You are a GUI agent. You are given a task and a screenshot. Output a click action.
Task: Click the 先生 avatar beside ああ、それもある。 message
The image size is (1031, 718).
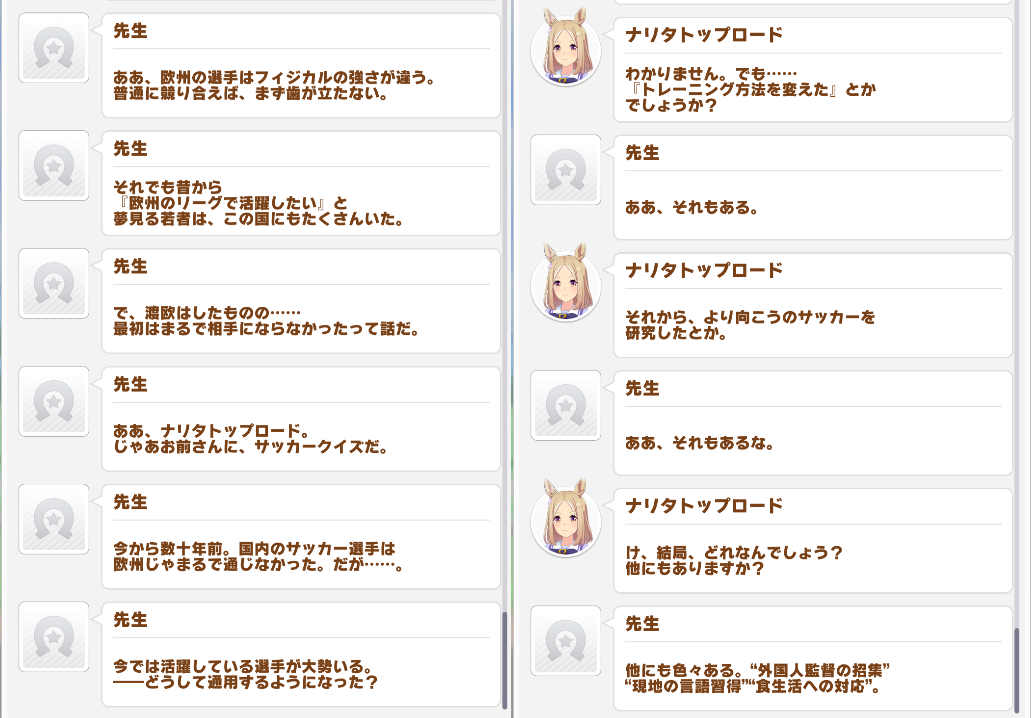(x=565, y=170)
